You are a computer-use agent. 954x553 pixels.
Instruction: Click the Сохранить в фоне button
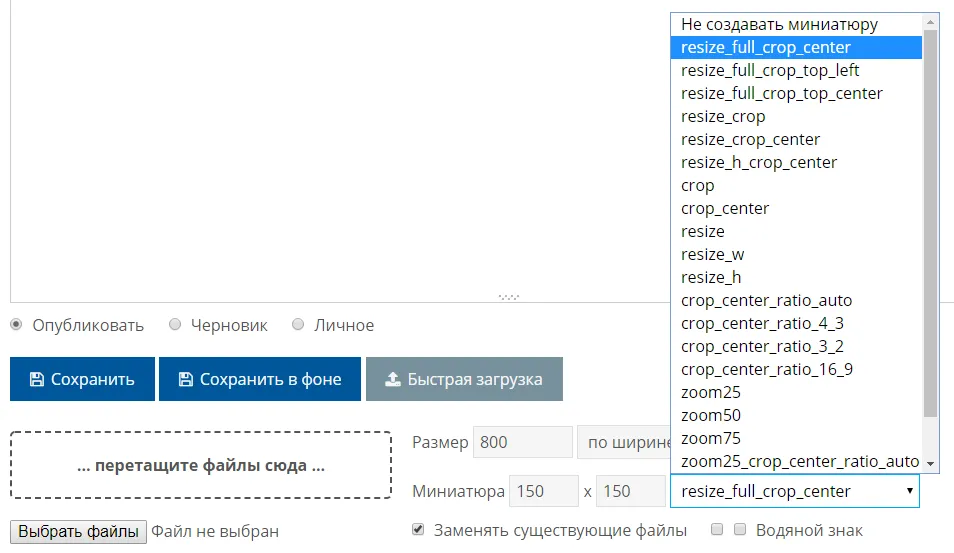tap(260, 379)
